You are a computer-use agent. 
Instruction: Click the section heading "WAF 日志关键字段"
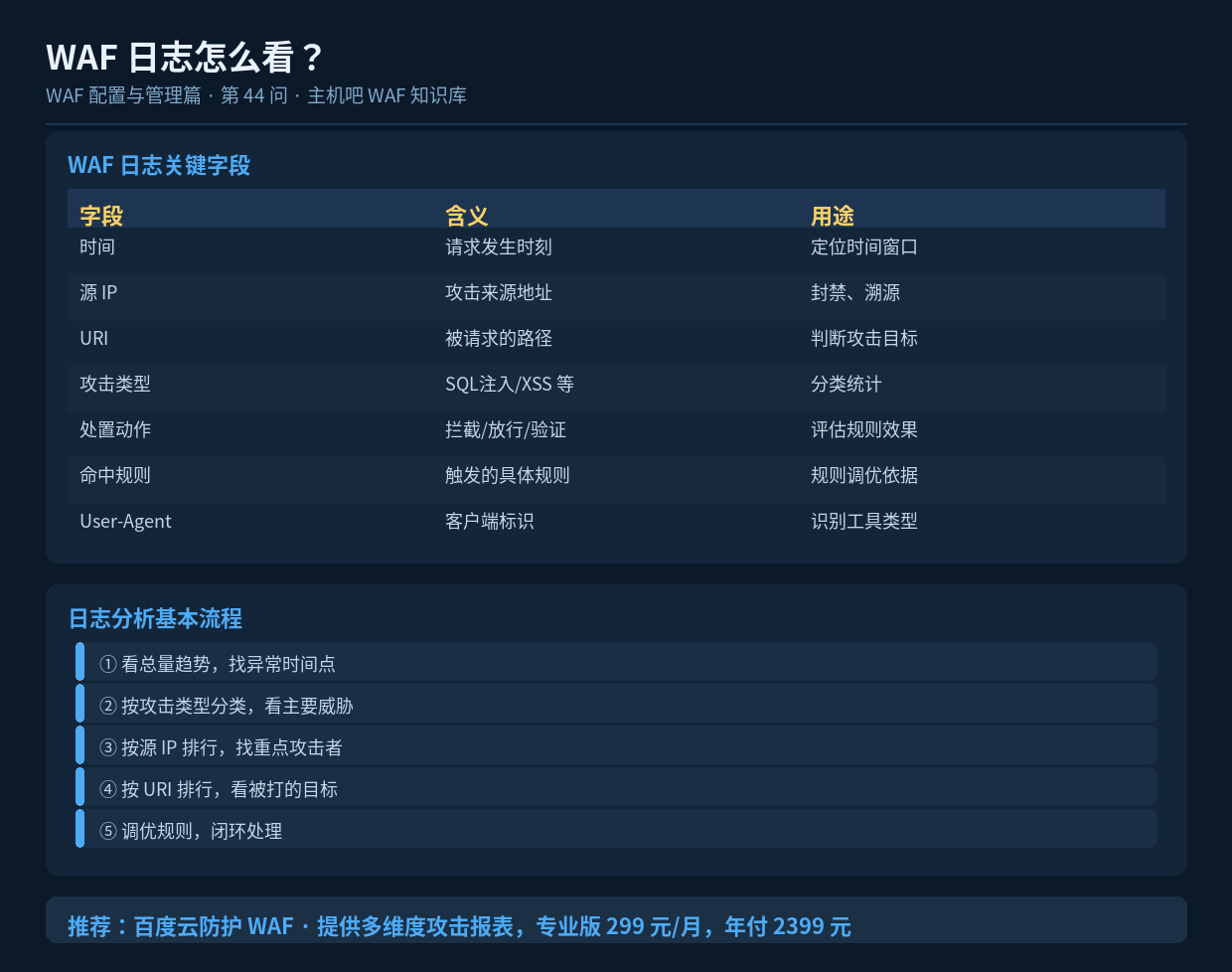[159, 165]
